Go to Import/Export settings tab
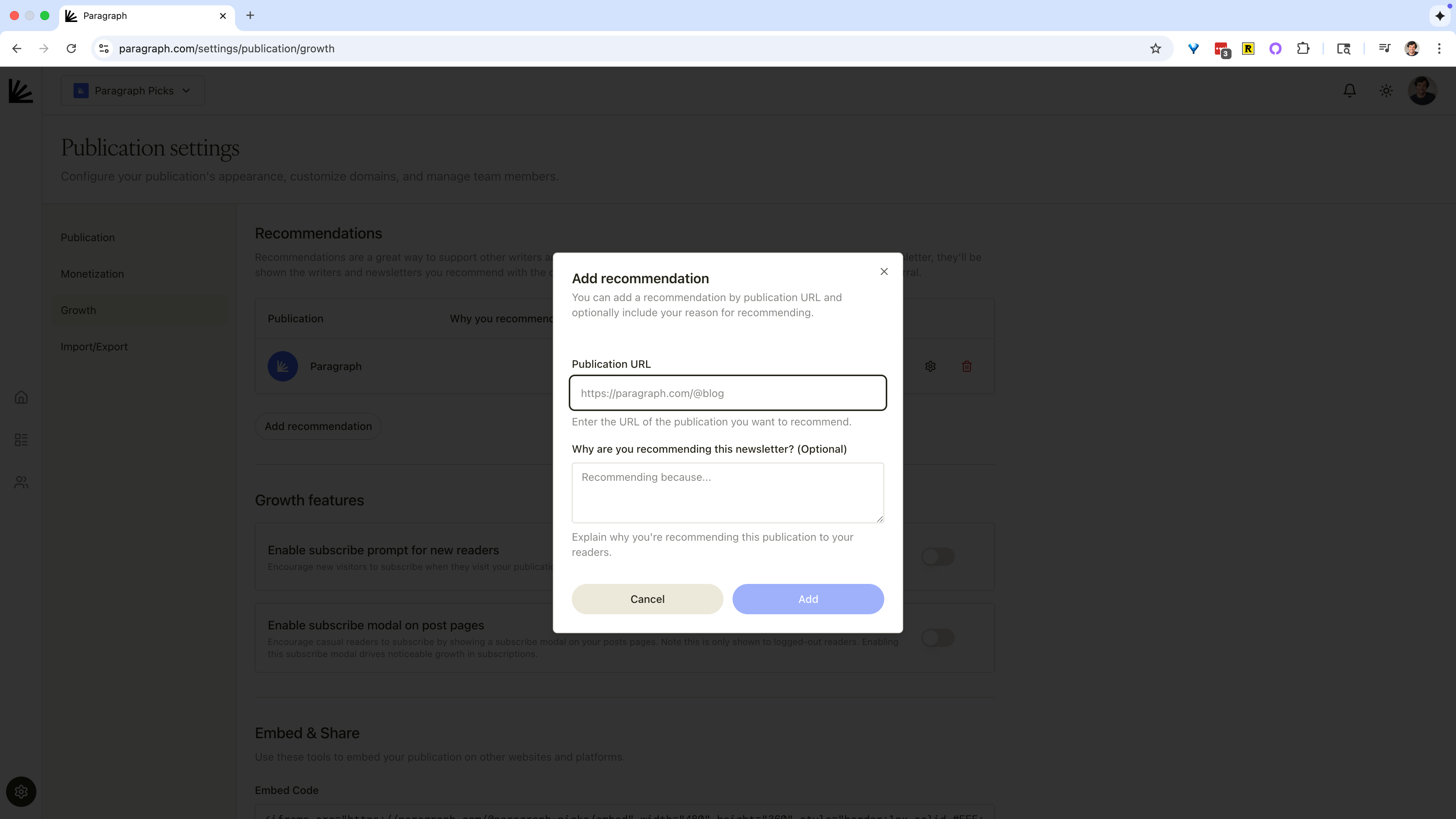The height and width of the screenshot is (819, 1456). click(x=94, y=347)
